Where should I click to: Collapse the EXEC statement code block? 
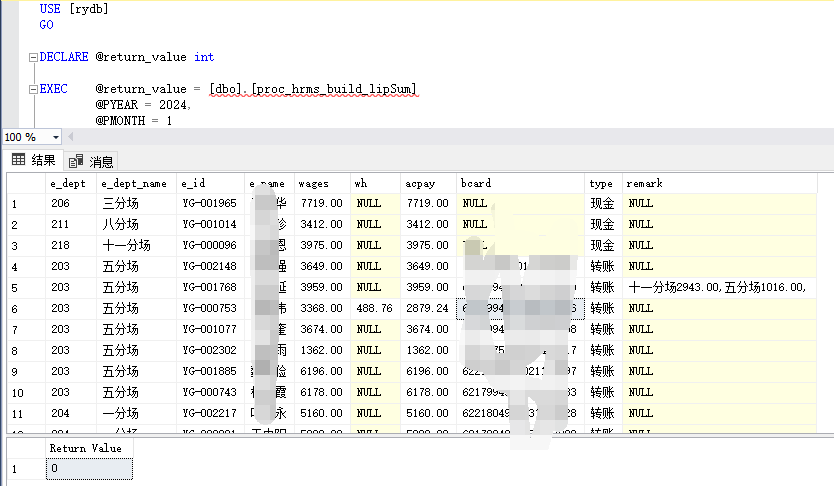coord(33,88)
